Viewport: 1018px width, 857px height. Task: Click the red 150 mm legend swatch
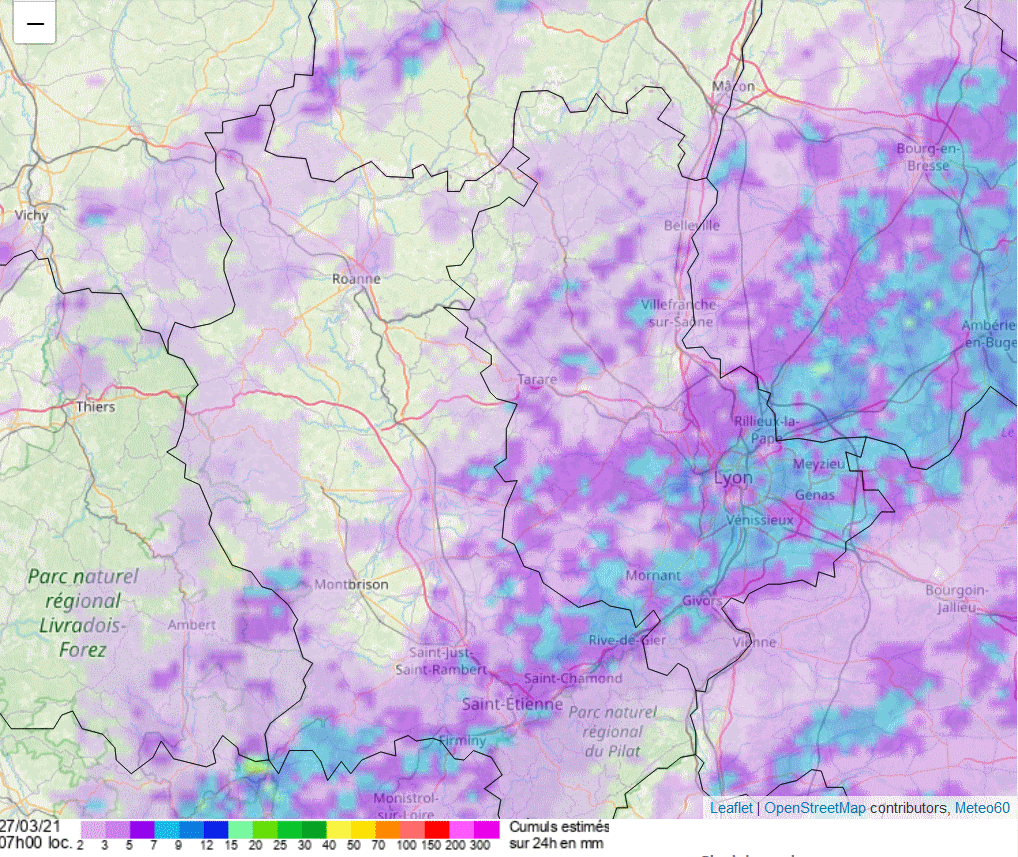pyautogui.click(x=436, y=830)
